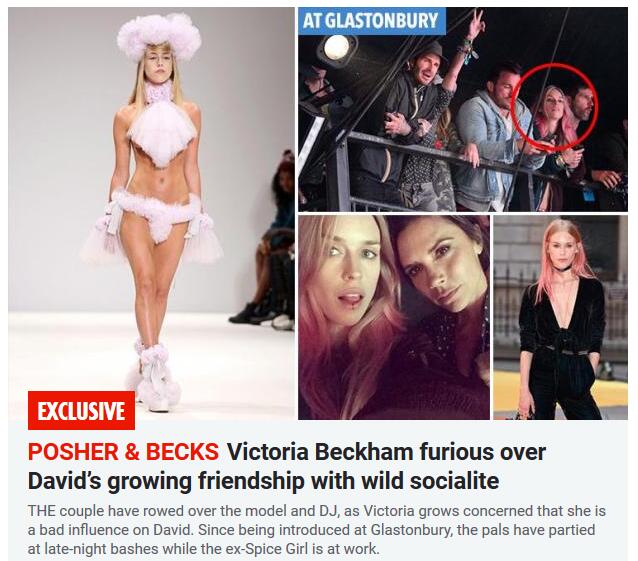Image resolution: width=638 pixels, height=561 pixels.
Task: Click the red POSHER & BECKS kicker
Action: pos(123,452)
